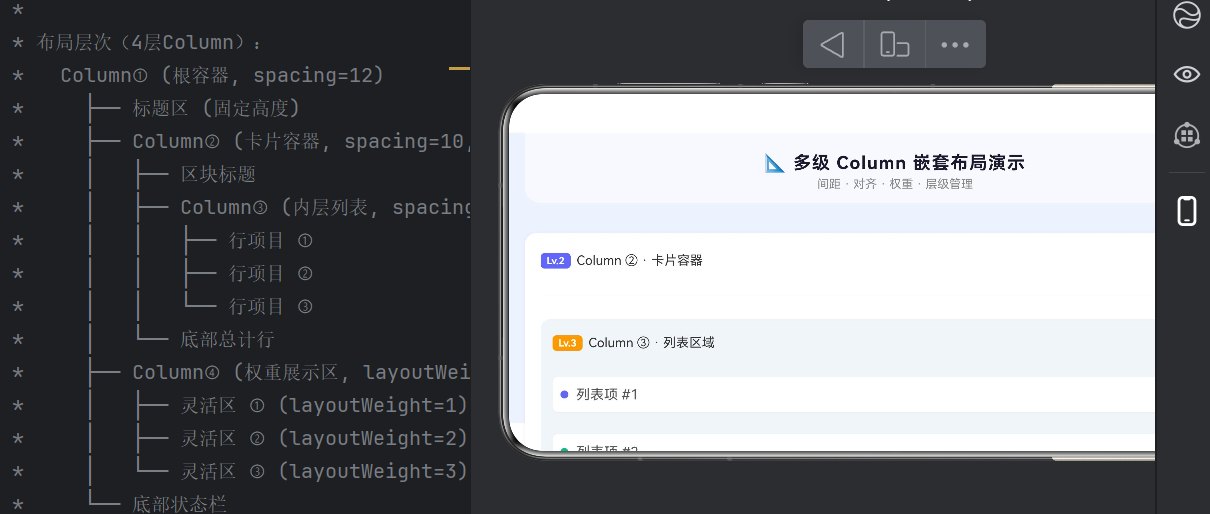
Task: Click the Lv.3 orange badge
Action: [568, 343]
